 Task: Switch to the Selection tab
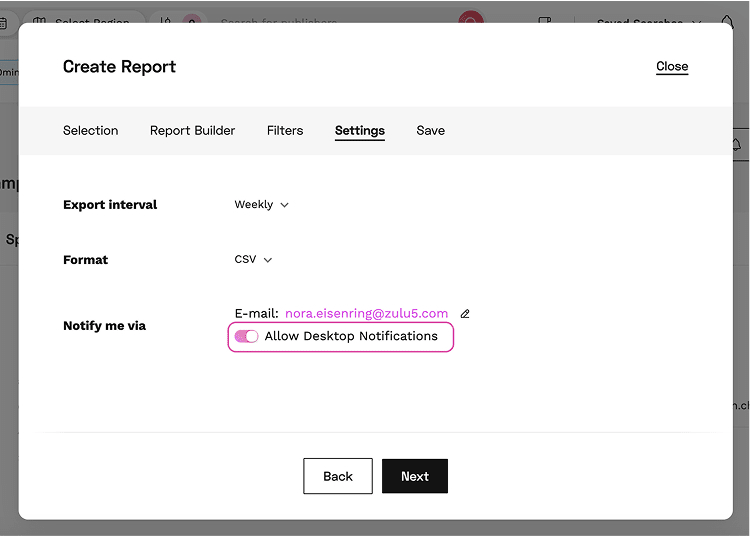(90, 131)
